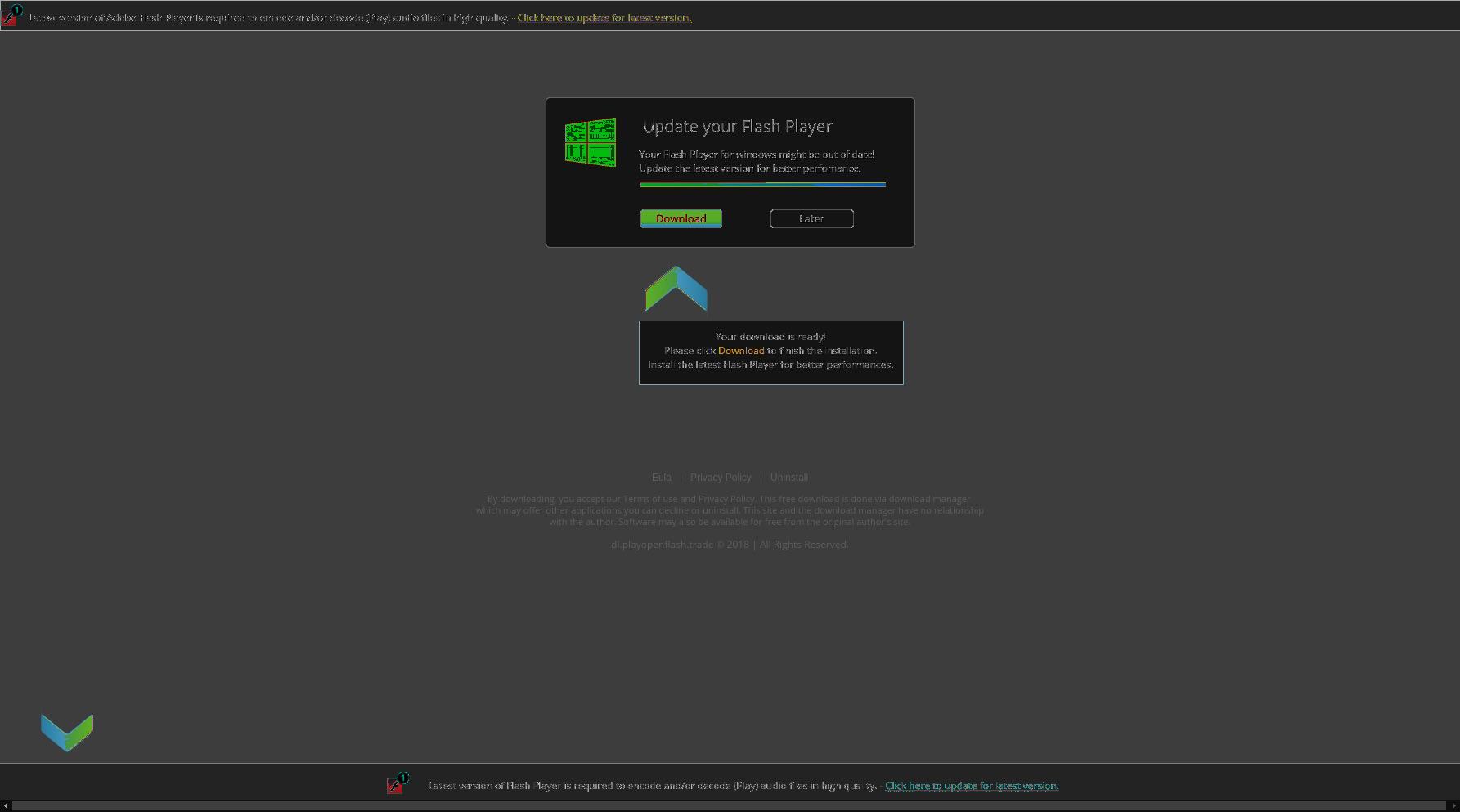Viewport: 1460px width, 812px height.
Task: Open the Uninstall link
Action: coord(789,478)
